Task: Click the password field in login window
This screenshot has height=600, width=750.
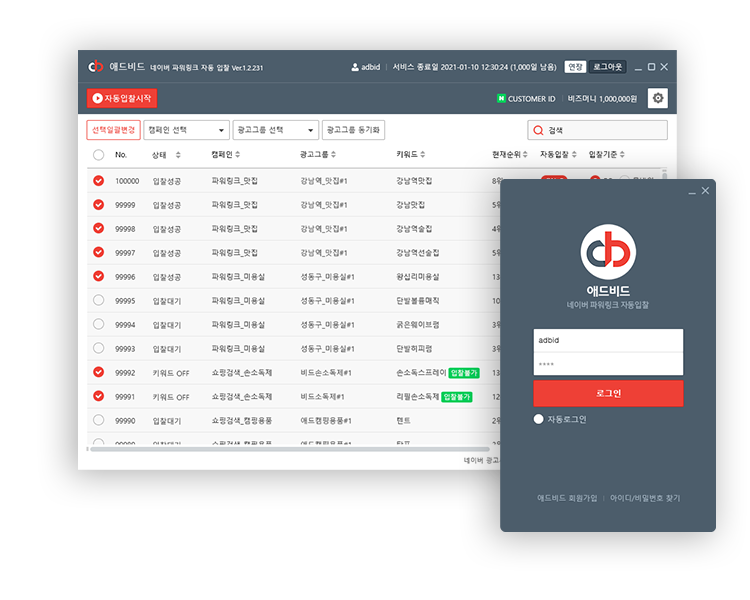Action: point(608,364)
